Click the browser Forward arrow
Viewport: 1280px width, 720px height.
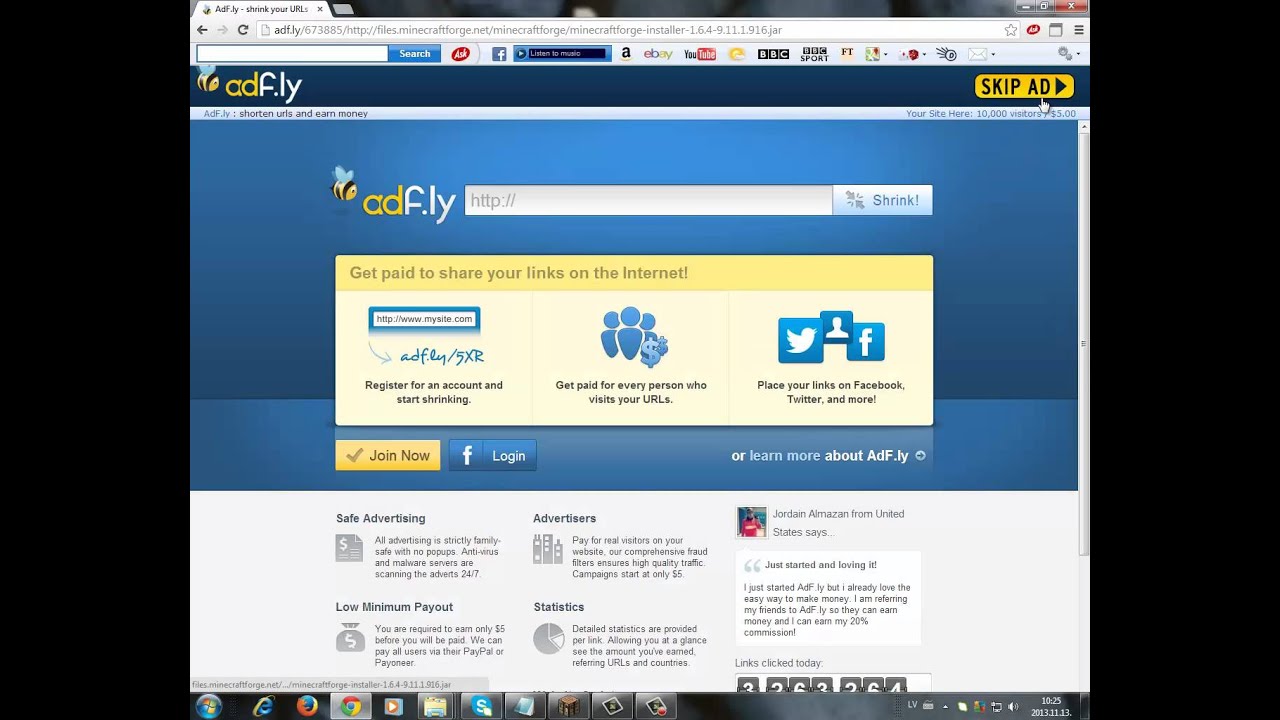click(222, 30)
